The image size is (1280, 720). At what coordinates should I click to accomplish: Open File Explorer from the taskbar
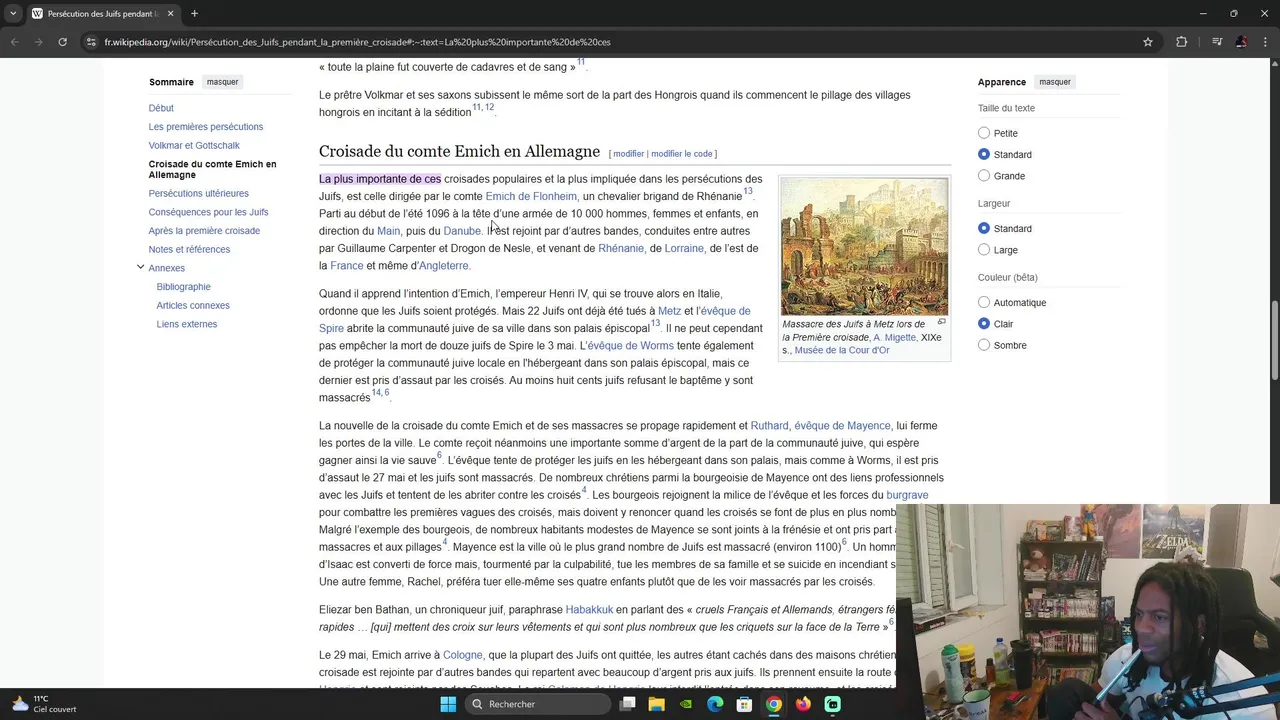pyautogui.click(x=657, y=704)
